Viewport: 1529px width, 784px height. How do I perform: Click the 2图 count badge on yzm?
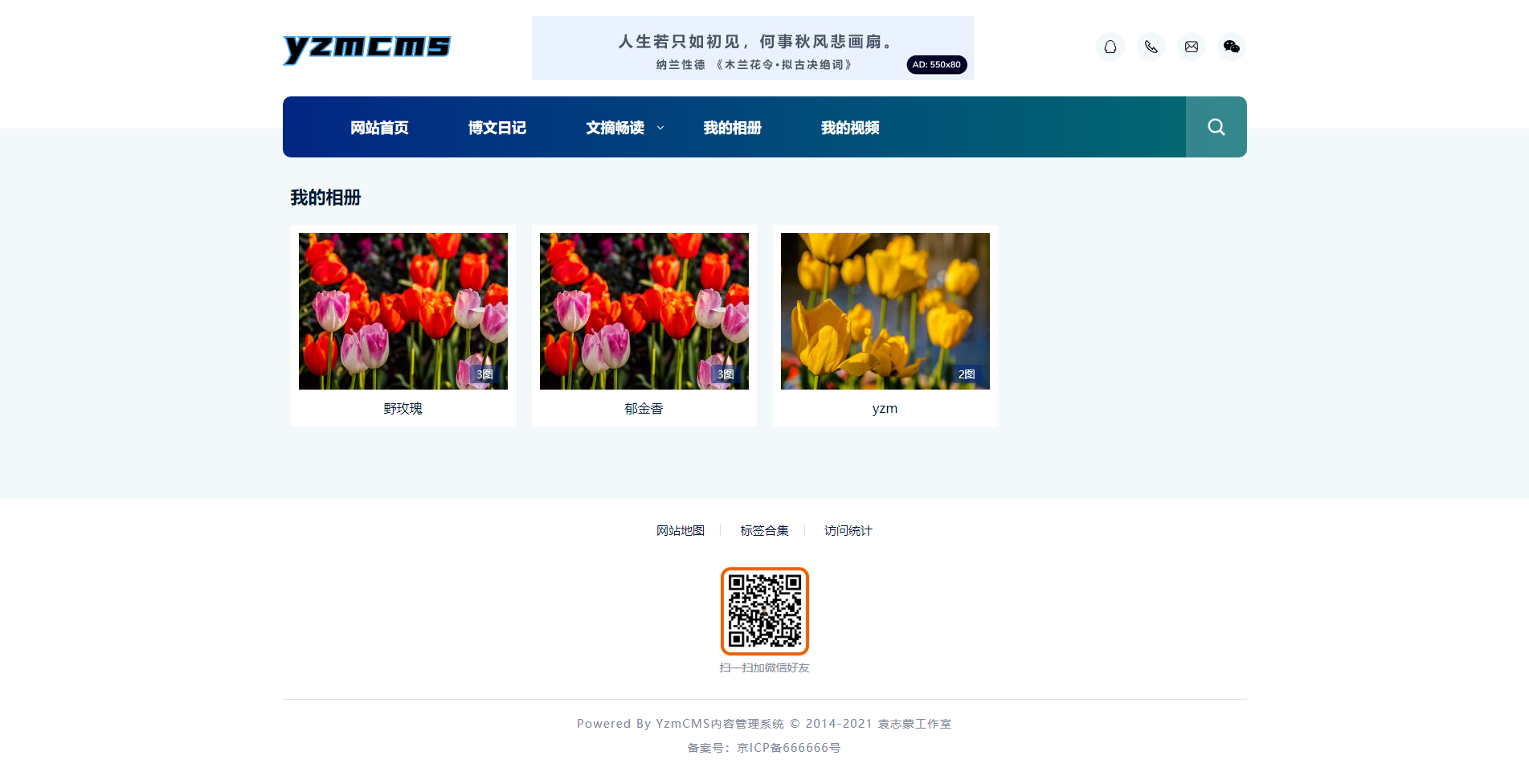(967, 374)
